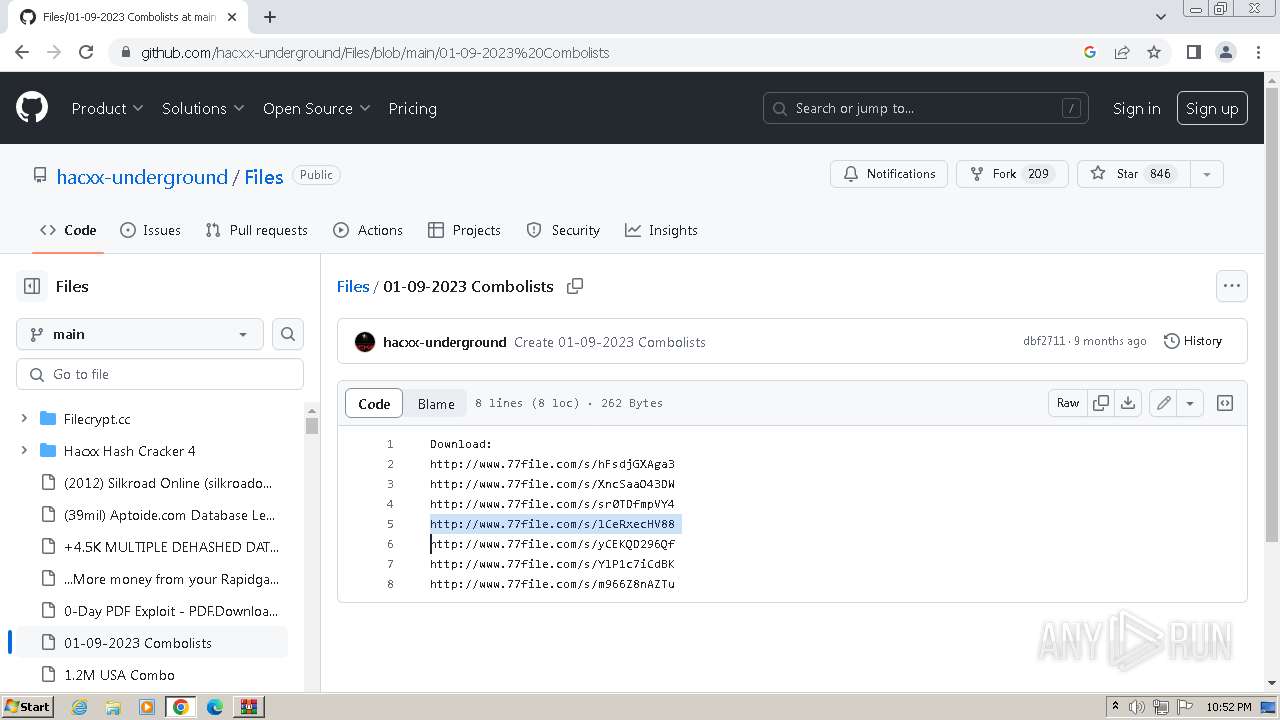Viewport: 1280px width, 720px height.
Task: Click the Notifications button
Action: point(890,174)
